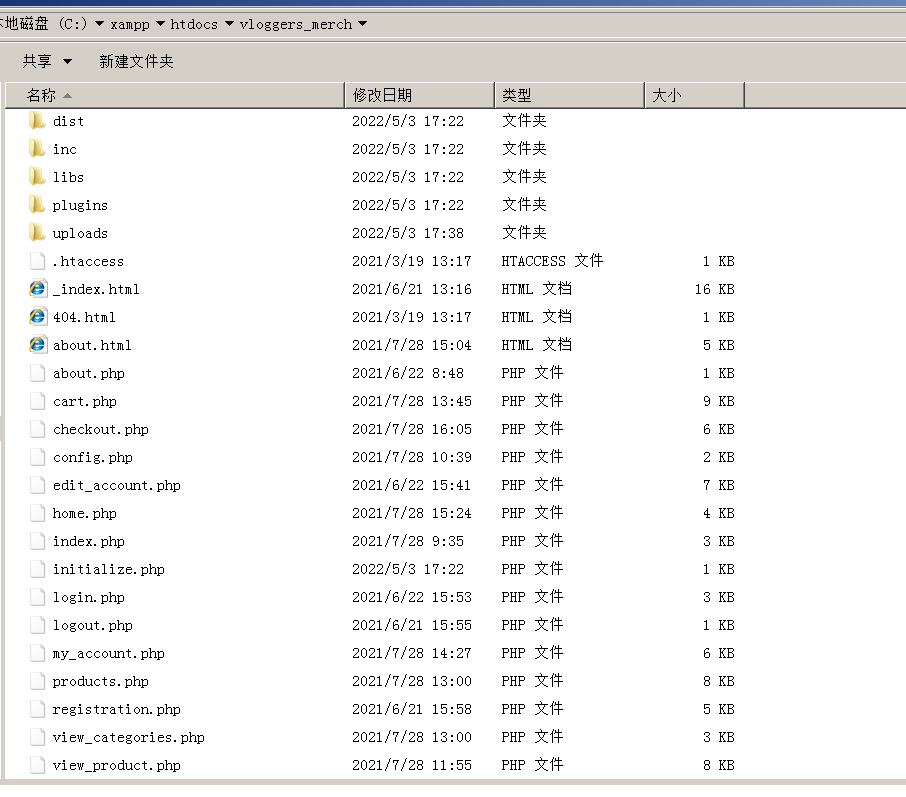
Task: Select the folder name plugins
Action: pyautogui.click(x=80, y=205)
